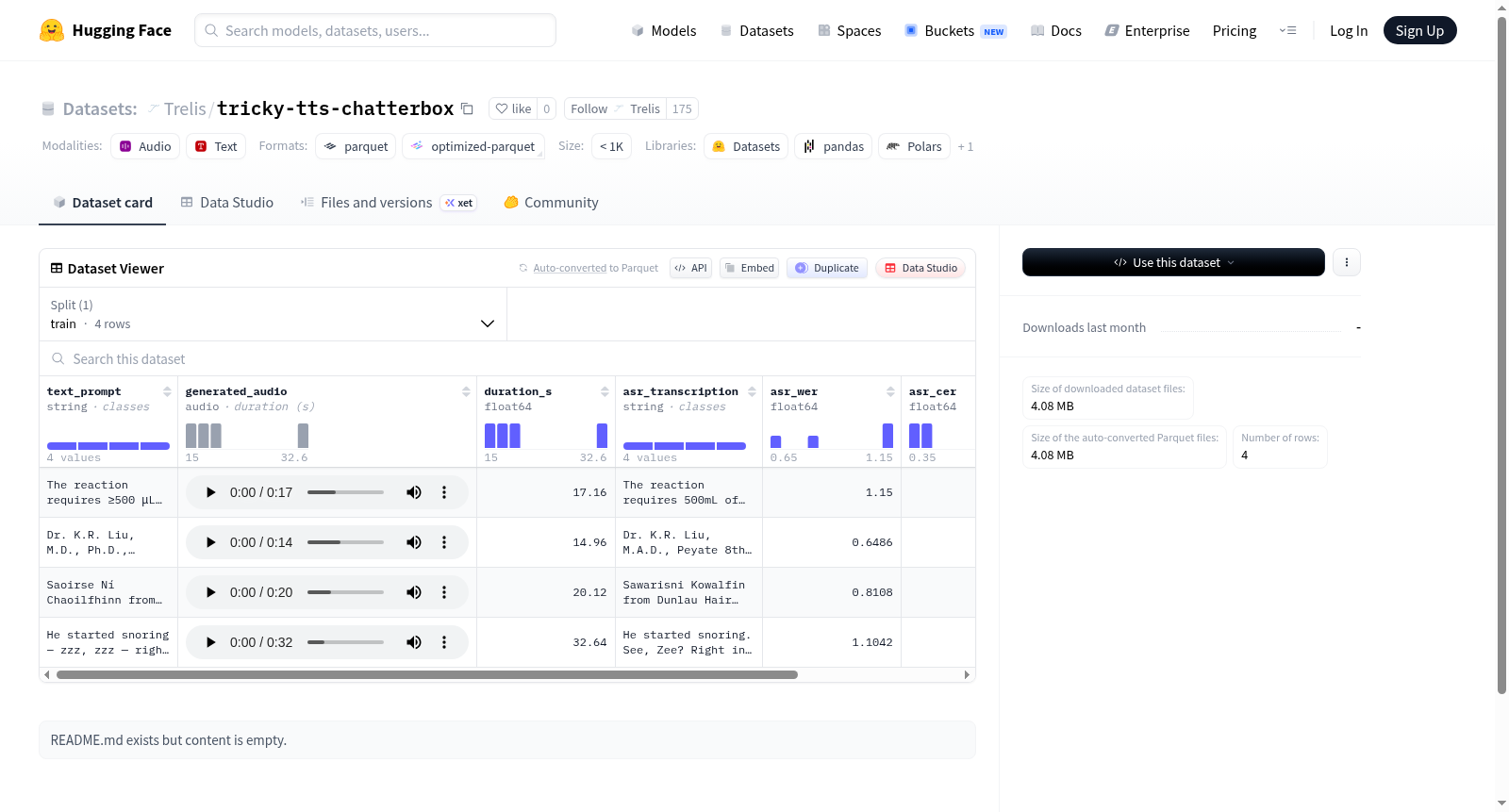Play audio for the 0:17 row
1509x812 pixels.
[210, 492]
